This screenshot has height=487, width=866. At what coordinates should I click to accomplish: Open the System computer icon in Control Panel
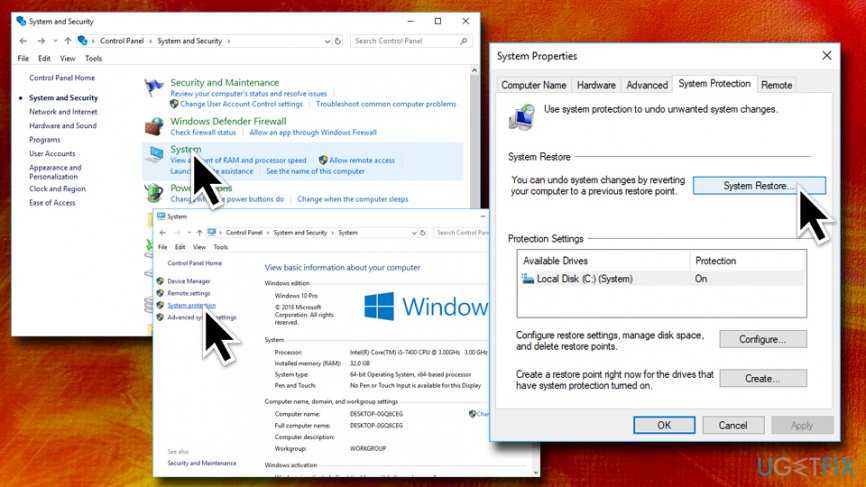point(155,155)
